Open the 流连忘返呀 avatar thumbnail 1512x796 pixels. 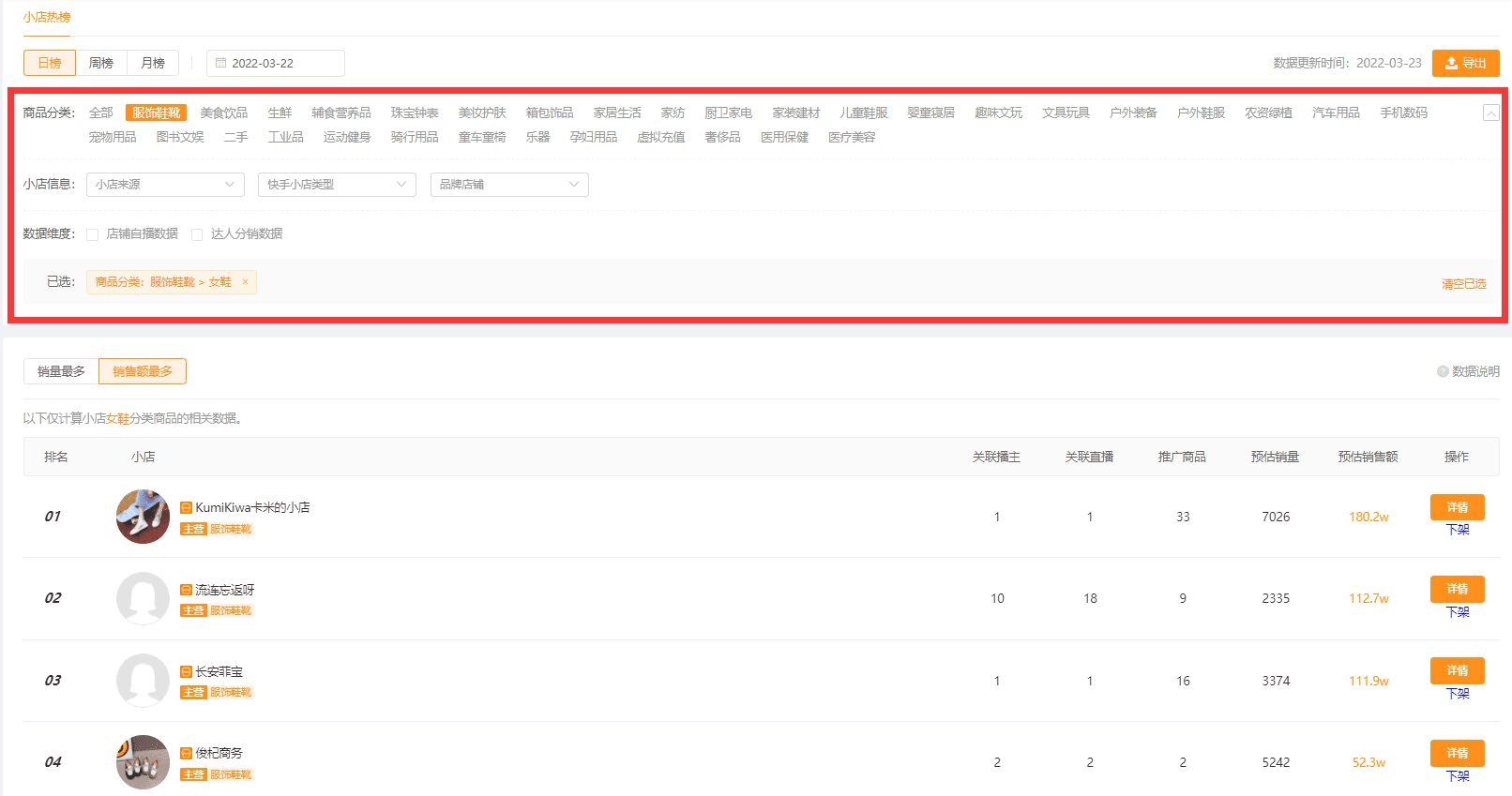coord(143,598)
